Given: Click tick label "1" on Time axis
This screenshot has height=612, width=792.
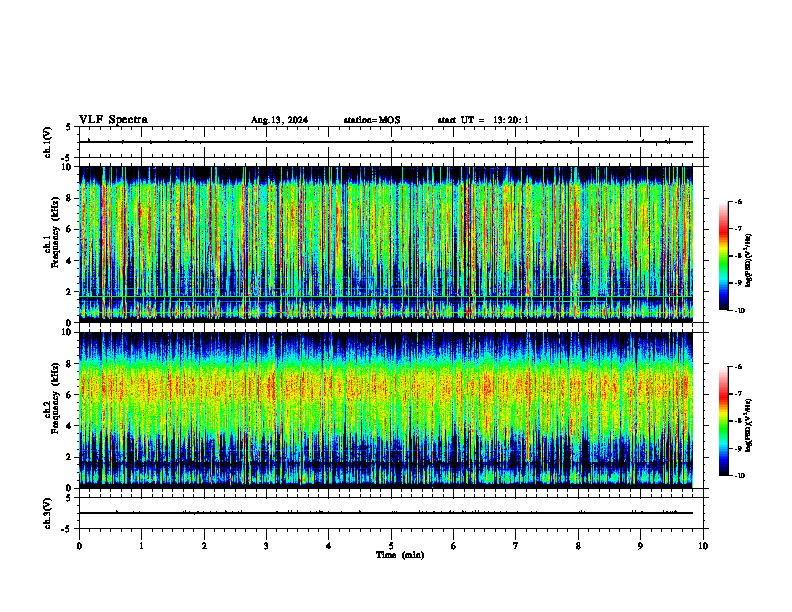Looking at the screenshot, I should tap(141, 546).
